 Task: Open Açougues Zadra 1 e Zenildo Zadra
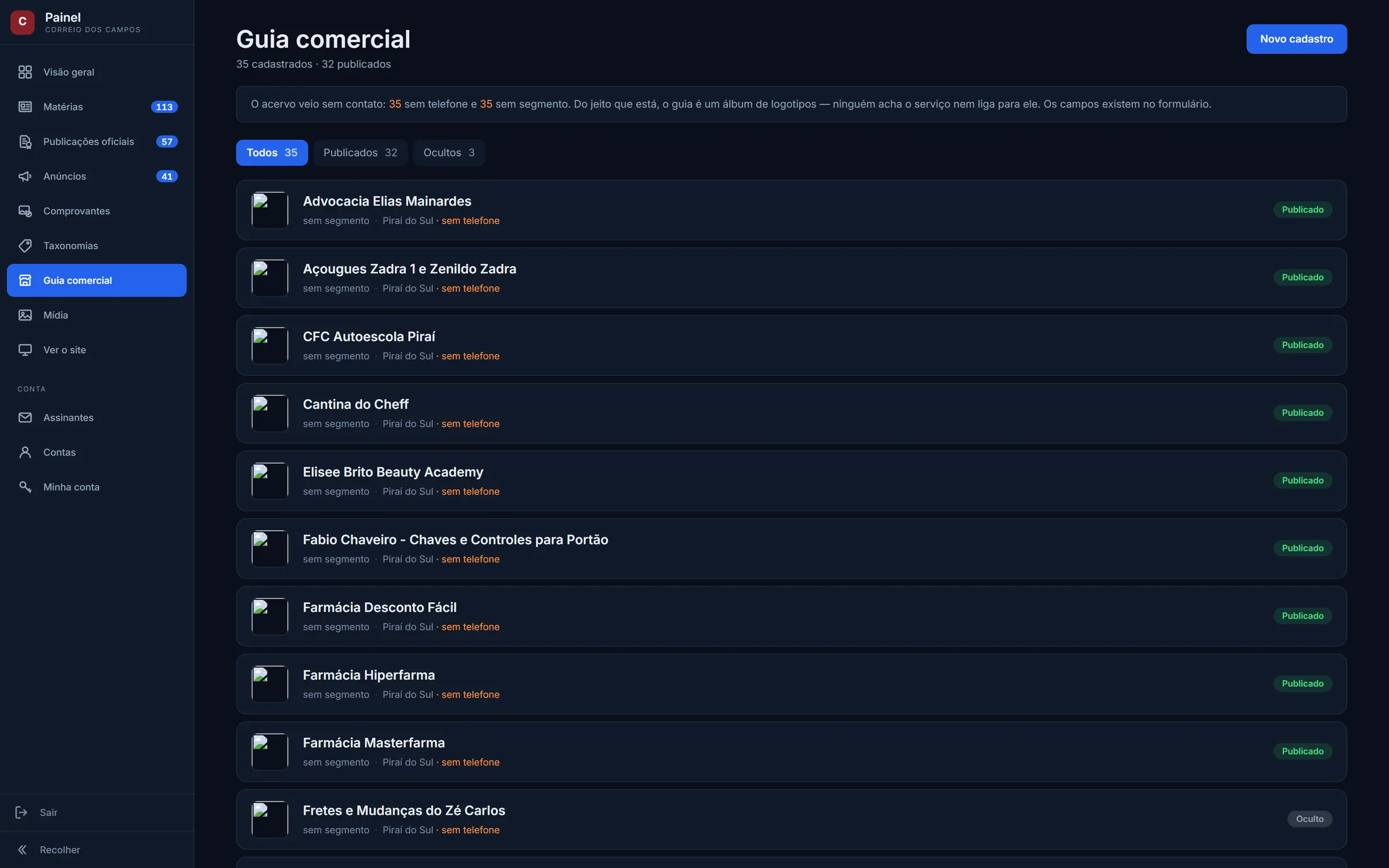point(791,278)
